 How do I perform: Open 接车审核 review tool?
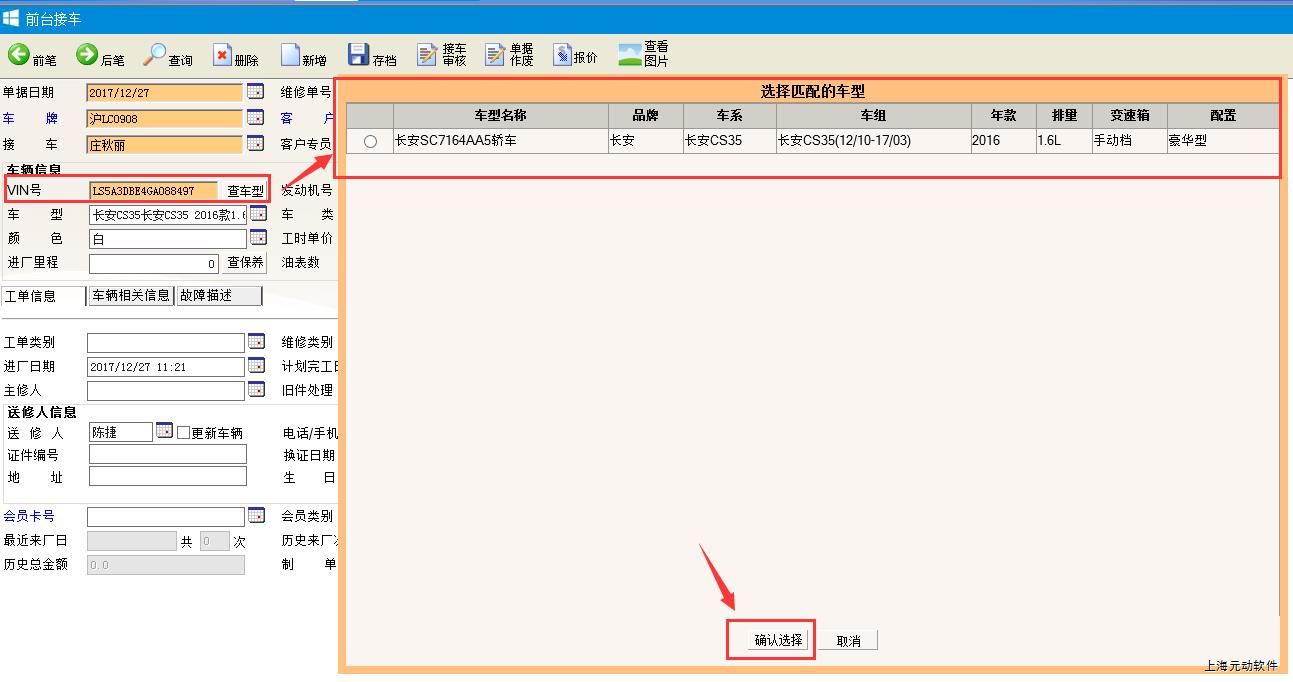tap(428, 55)
